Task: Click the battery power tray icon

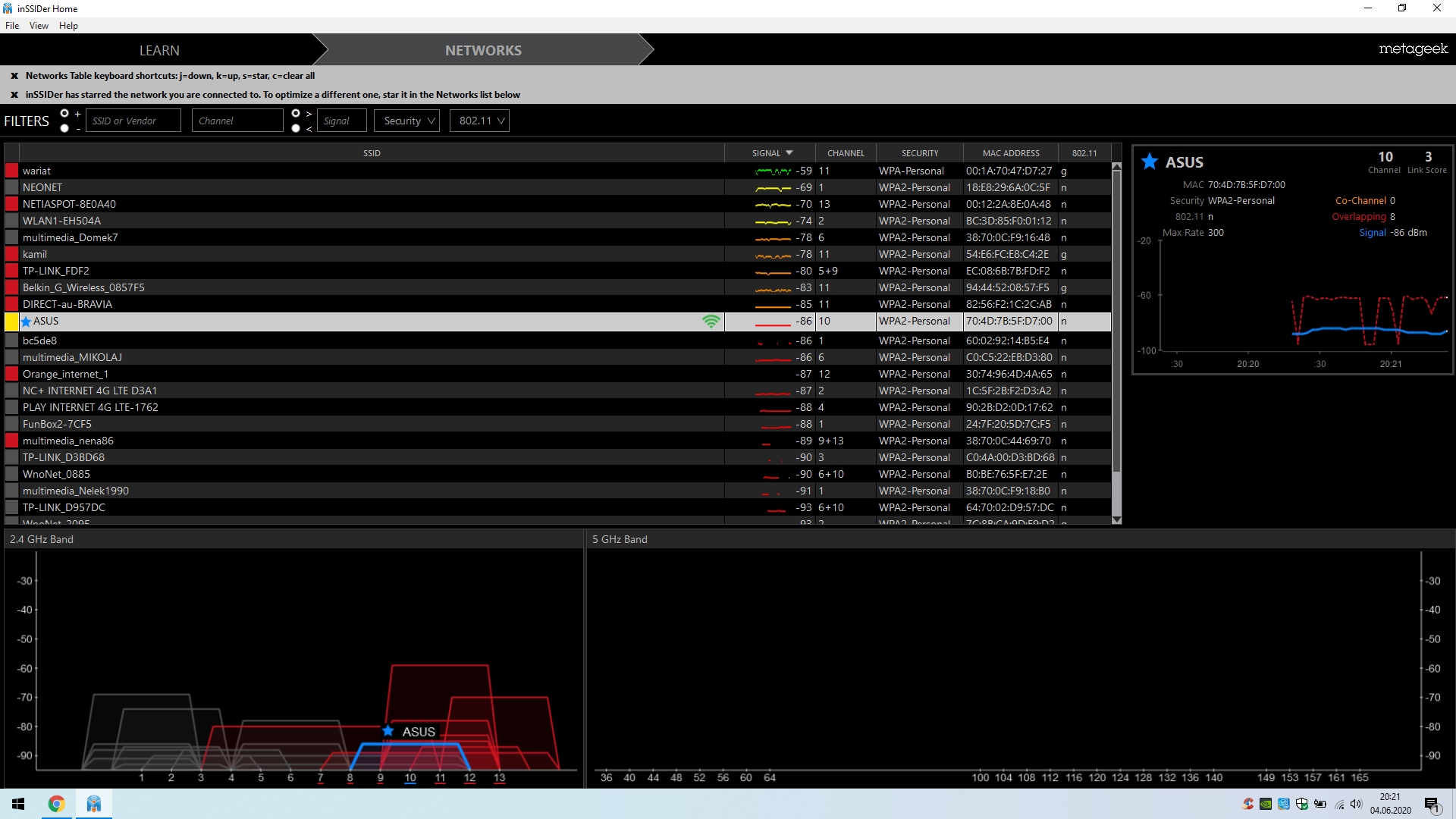Action: click(x=1320, y=804)
